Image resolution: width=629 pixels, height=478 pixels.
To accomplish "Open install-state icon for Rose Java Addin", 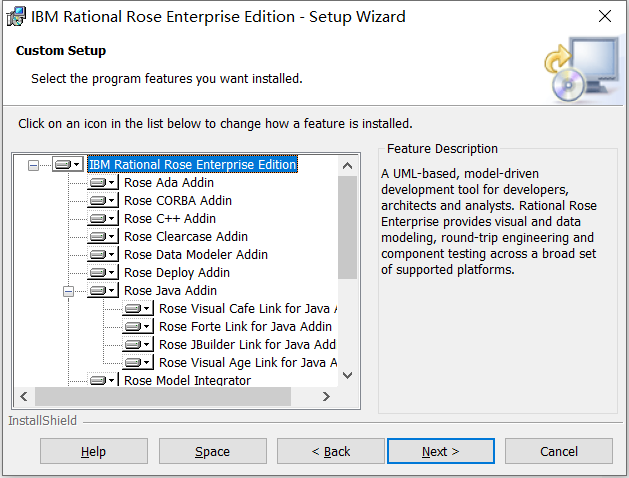I will click(103, 290).
